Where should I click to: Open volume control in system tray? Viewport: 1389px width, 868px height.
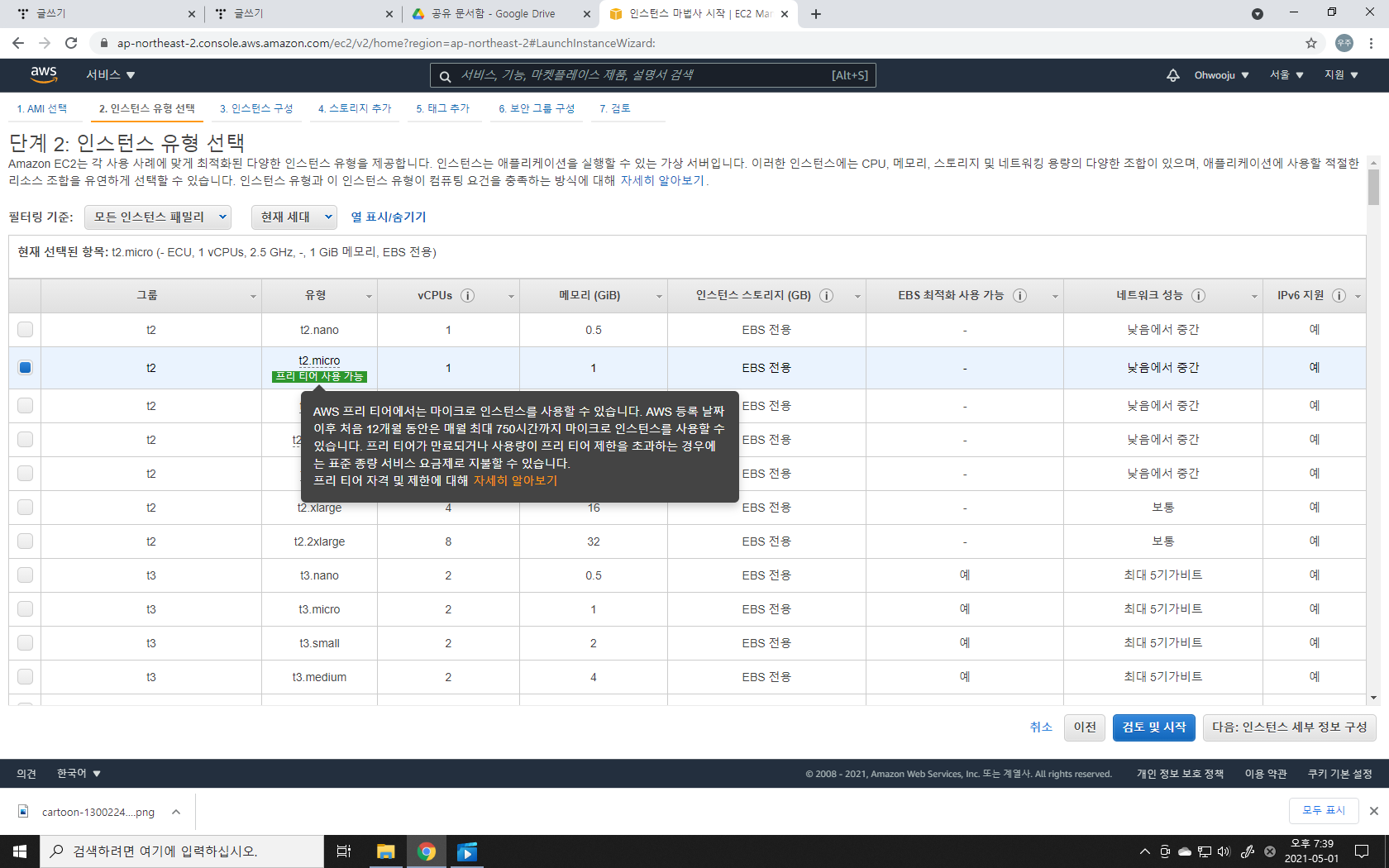(1224, 851)
